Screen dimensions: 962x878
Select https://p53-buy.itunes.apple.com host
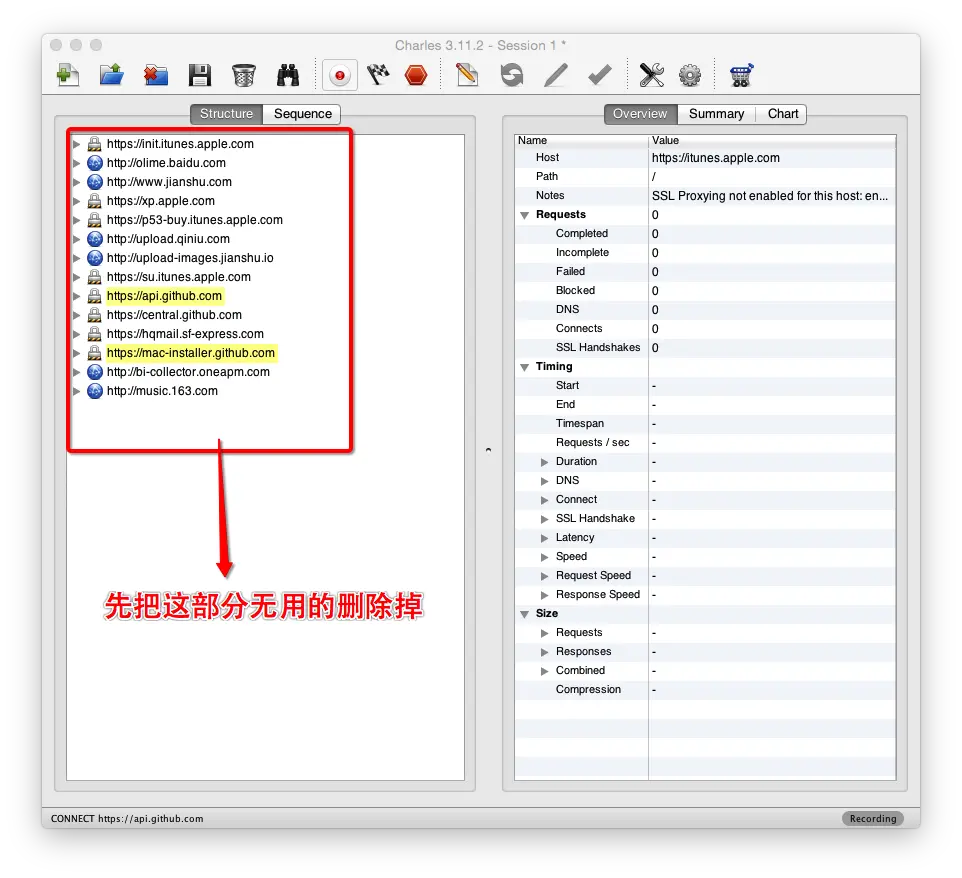coord(194,220)
